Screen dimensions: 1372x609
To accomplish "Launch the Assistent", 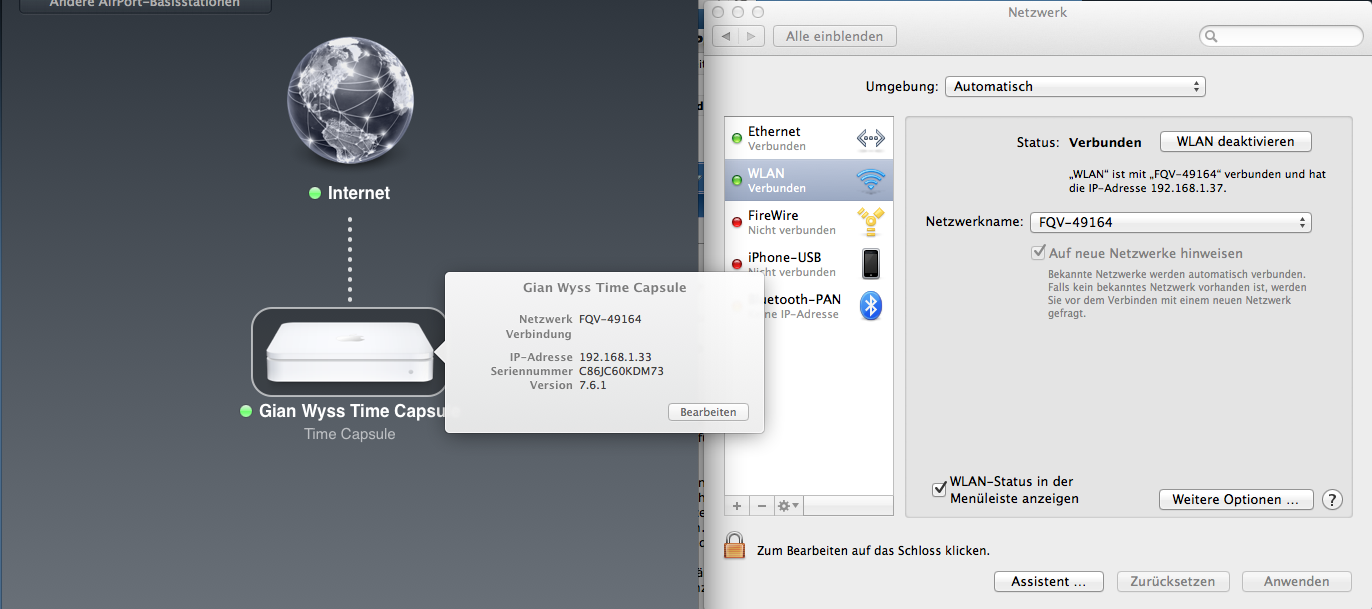I will [1048, 581].
